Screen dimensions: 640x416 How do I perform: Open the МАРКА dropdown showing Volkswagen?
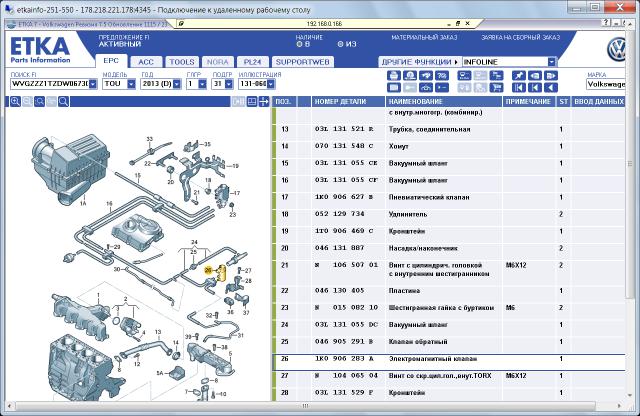click(606, 84)
